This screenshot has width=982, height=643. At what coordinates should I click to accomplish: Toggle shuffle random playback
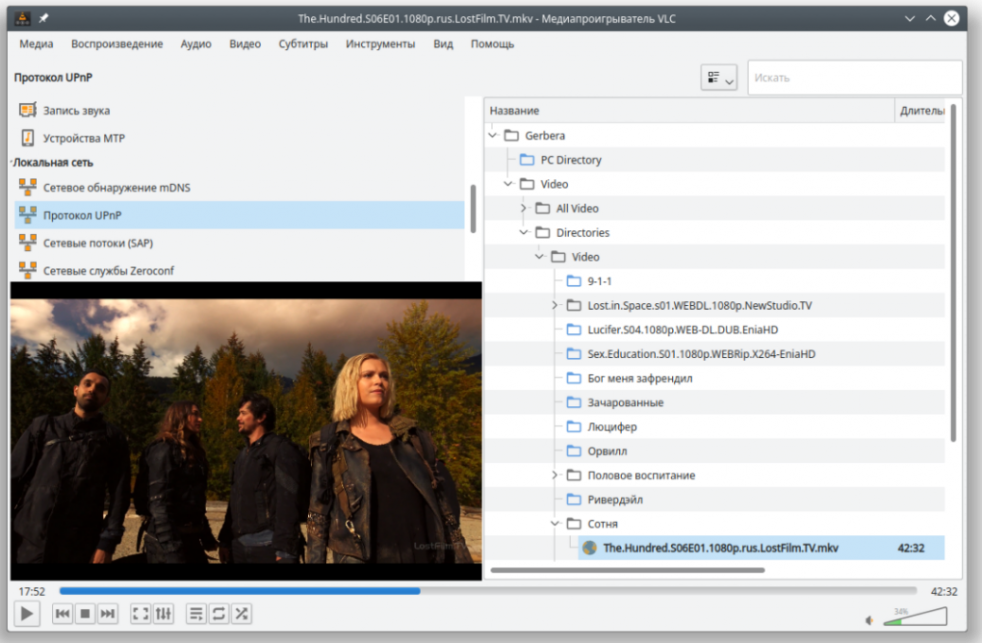tap(241, 614)
